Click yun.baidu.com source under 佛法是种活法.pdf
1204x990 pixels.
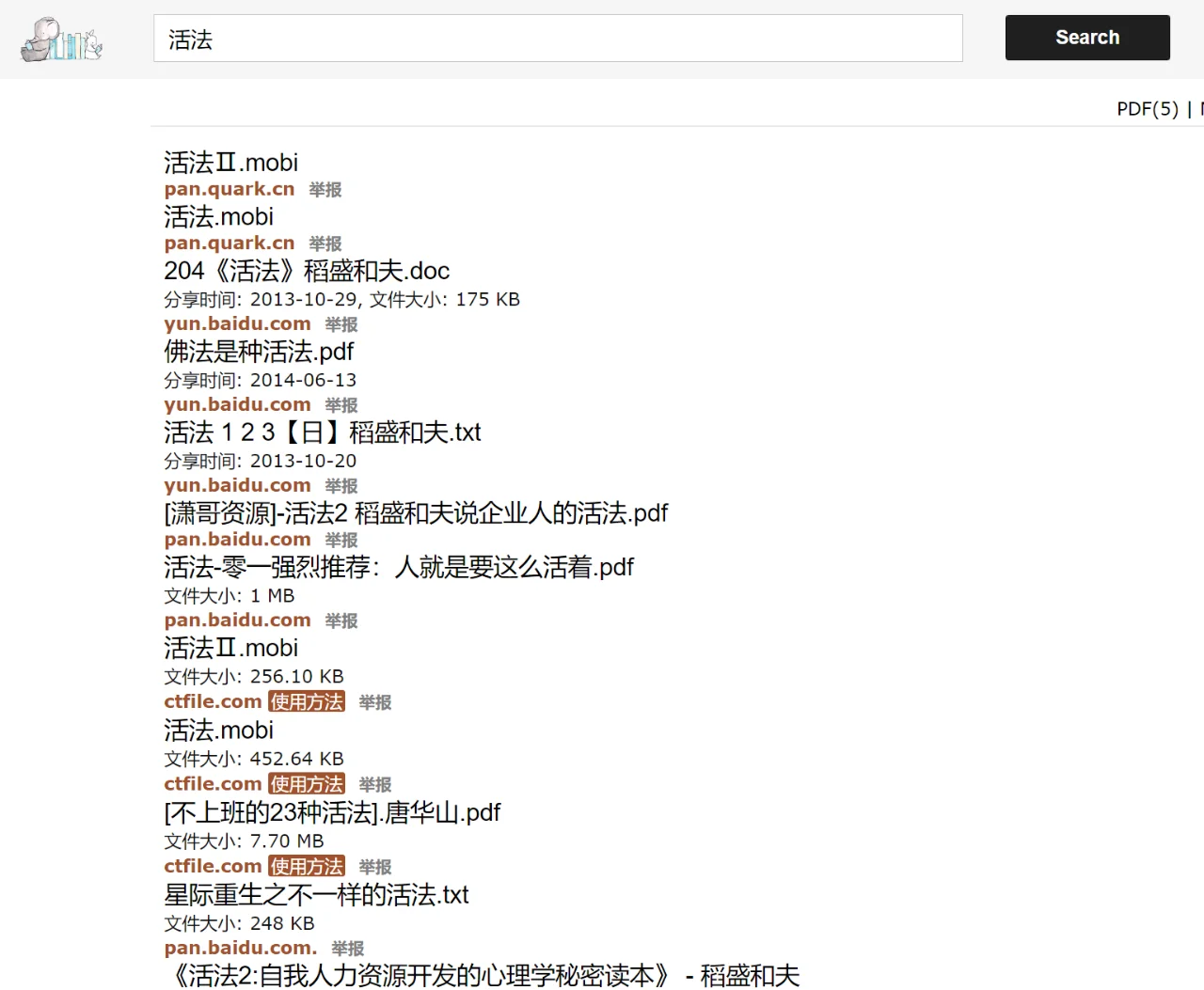point(237,405)
